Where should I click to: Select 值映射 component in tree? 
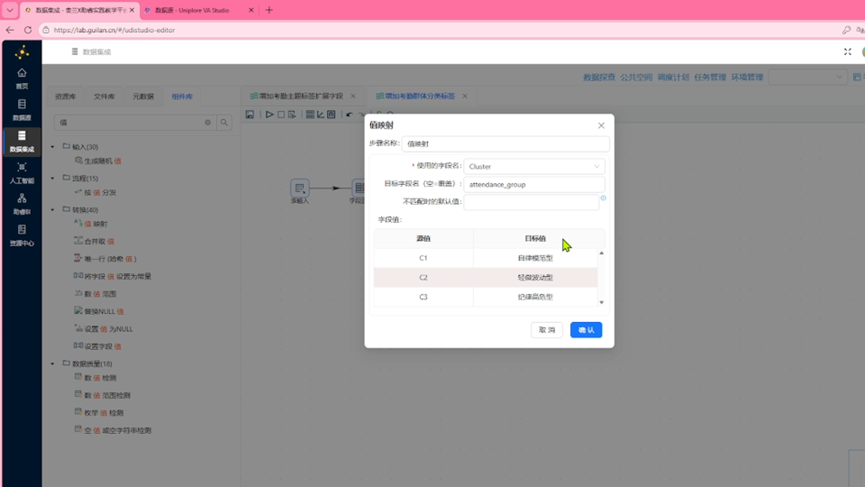91,224
